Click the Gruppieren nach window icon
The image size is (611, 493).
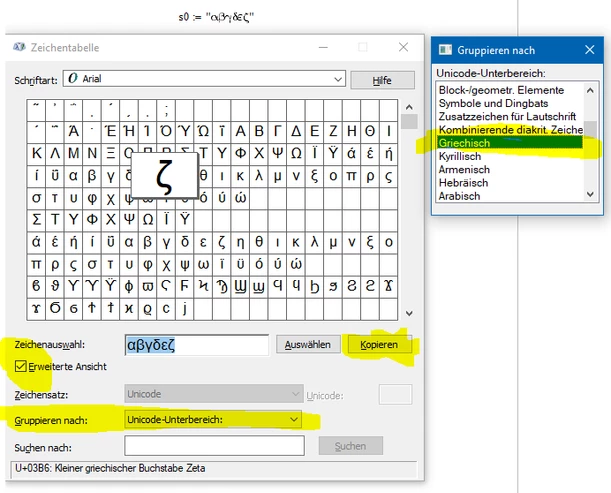click(445, 50)
